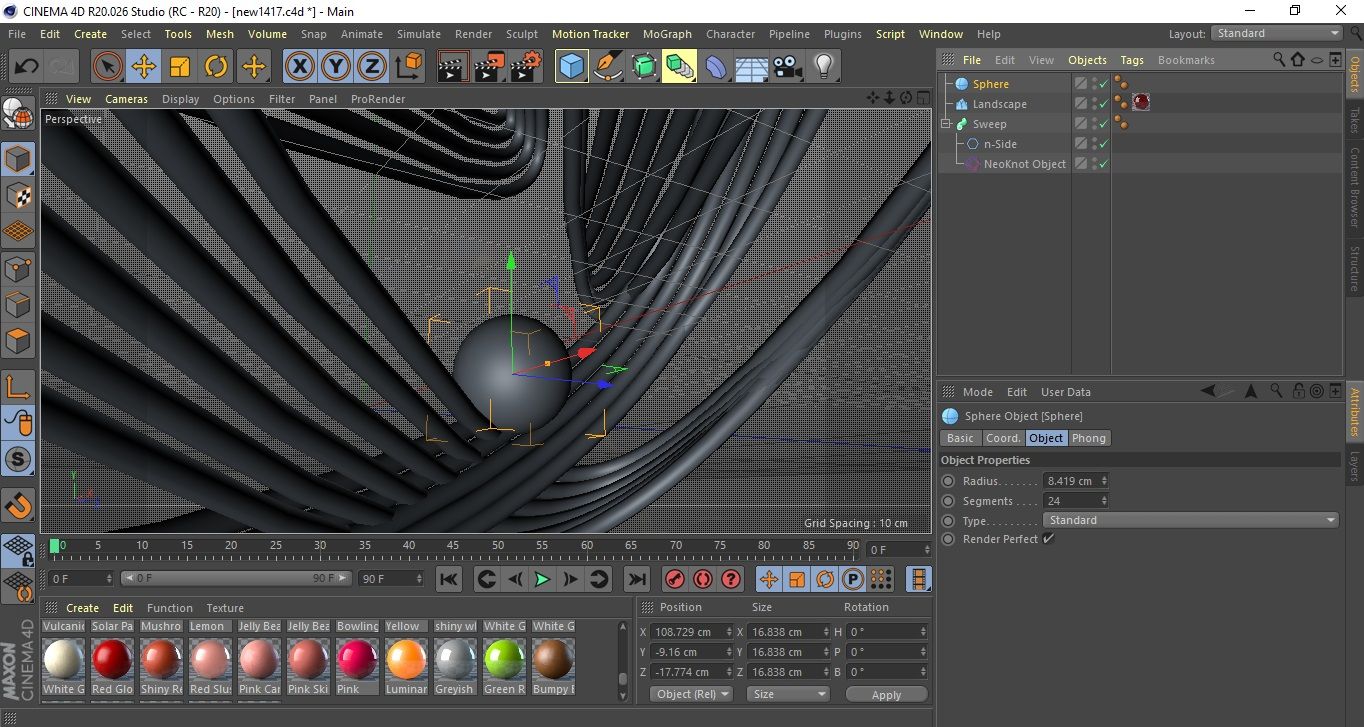The image size is (1364, 727).
Task: Click the Undo arrow icon
Action: [x=26, y=67]
